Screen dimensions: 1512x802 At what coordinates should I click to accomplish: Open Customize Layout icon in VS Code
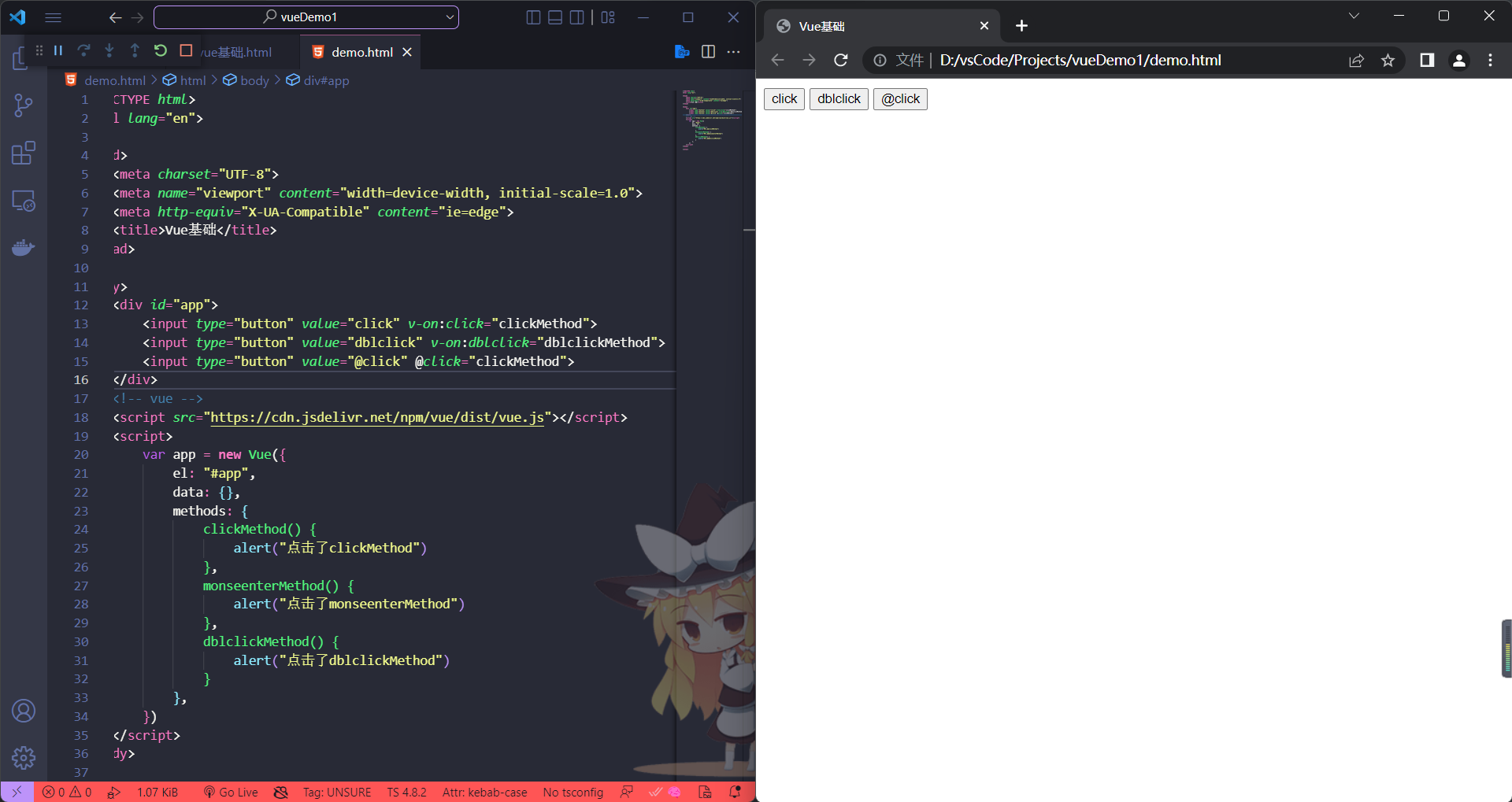point(608,17)
